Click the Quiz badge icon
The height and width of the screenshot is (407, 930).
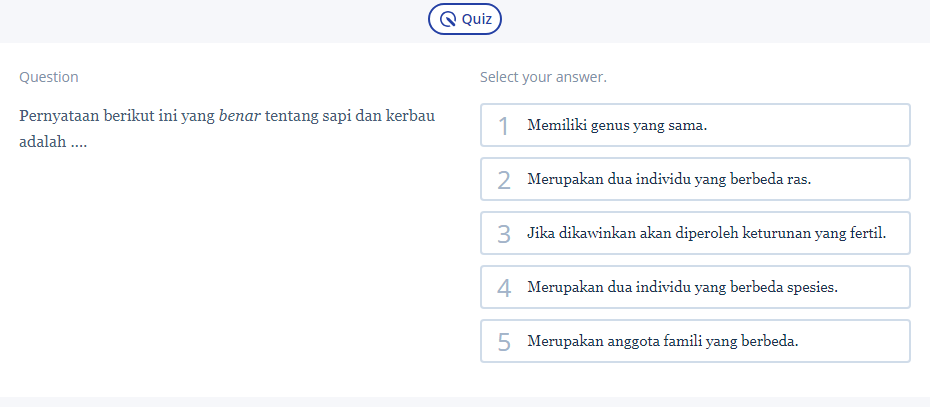[448, 20]
